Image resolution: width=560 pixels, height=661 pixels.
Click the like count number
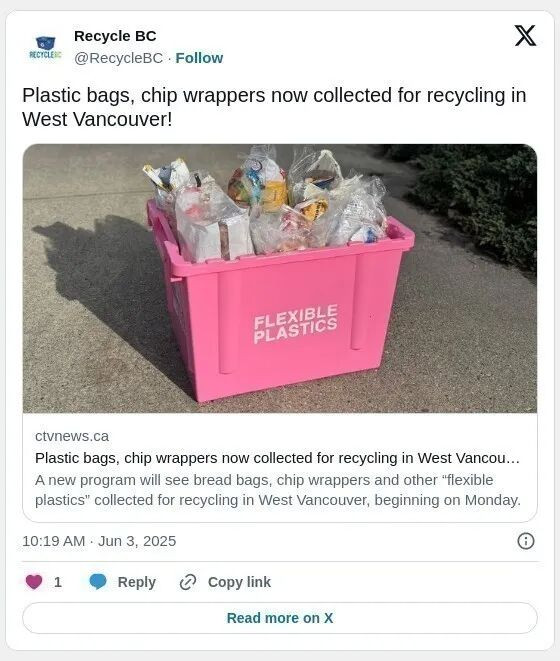(58, 582)
